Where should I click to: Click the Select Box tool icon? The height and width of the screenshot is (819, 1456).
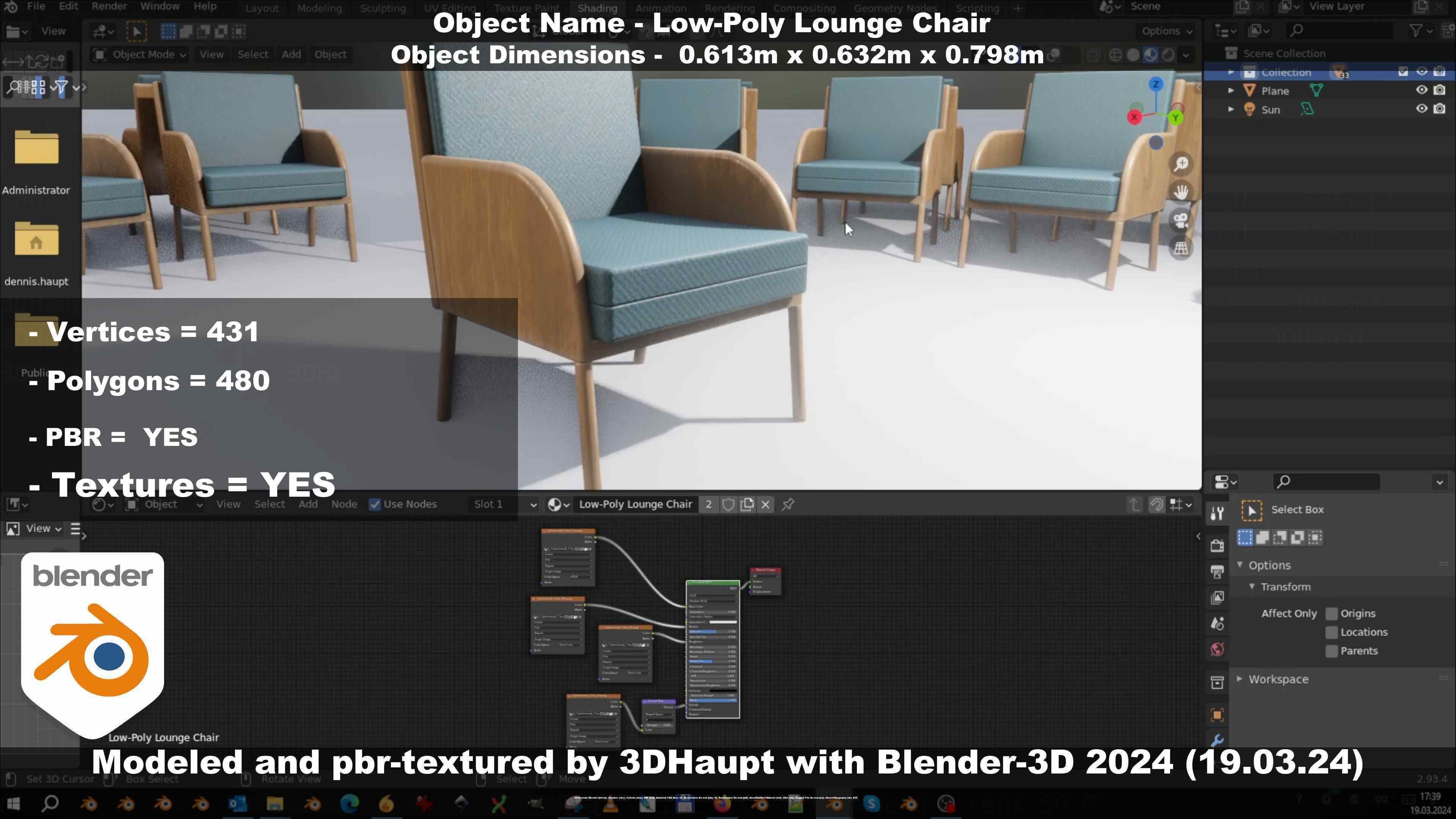click(1251, 510)
